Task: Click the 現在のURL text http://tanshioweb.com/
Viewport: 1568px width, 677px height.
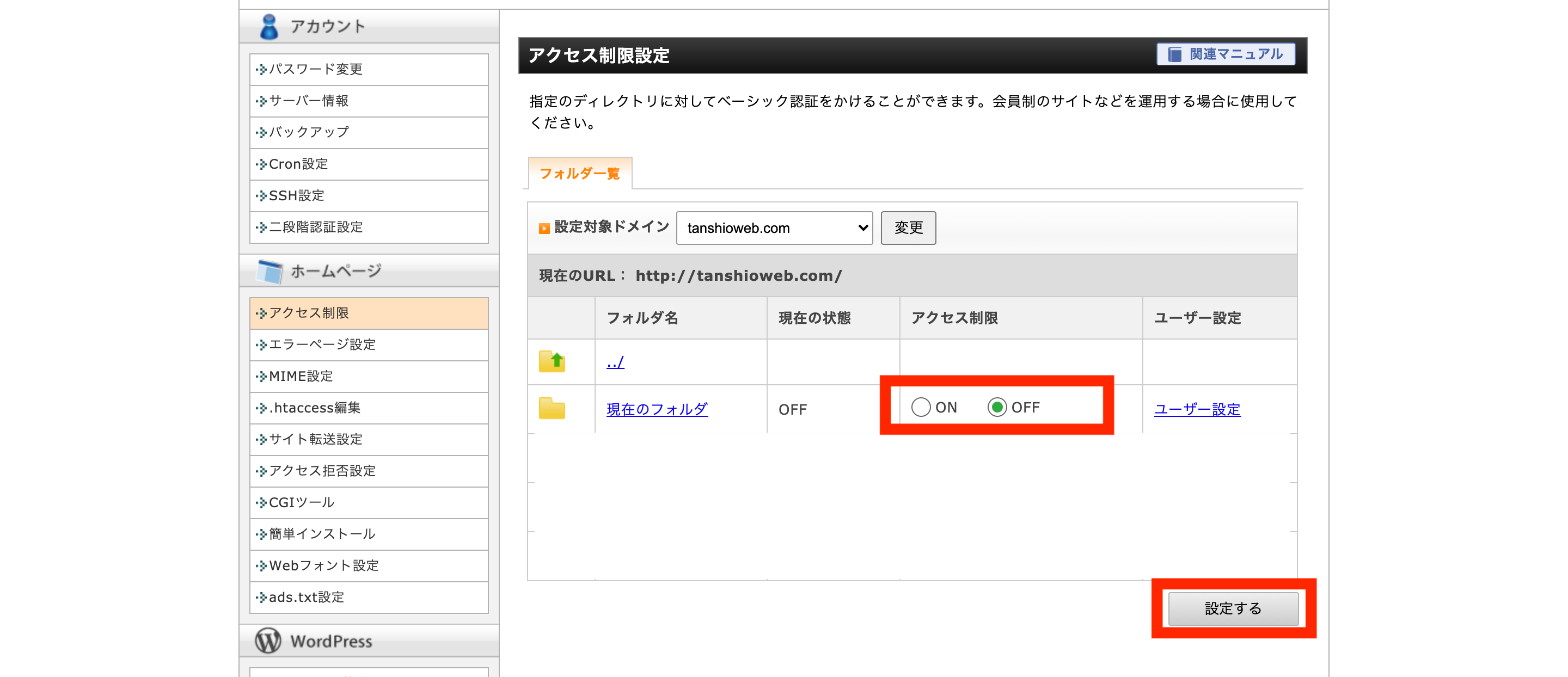Action: 738,276
